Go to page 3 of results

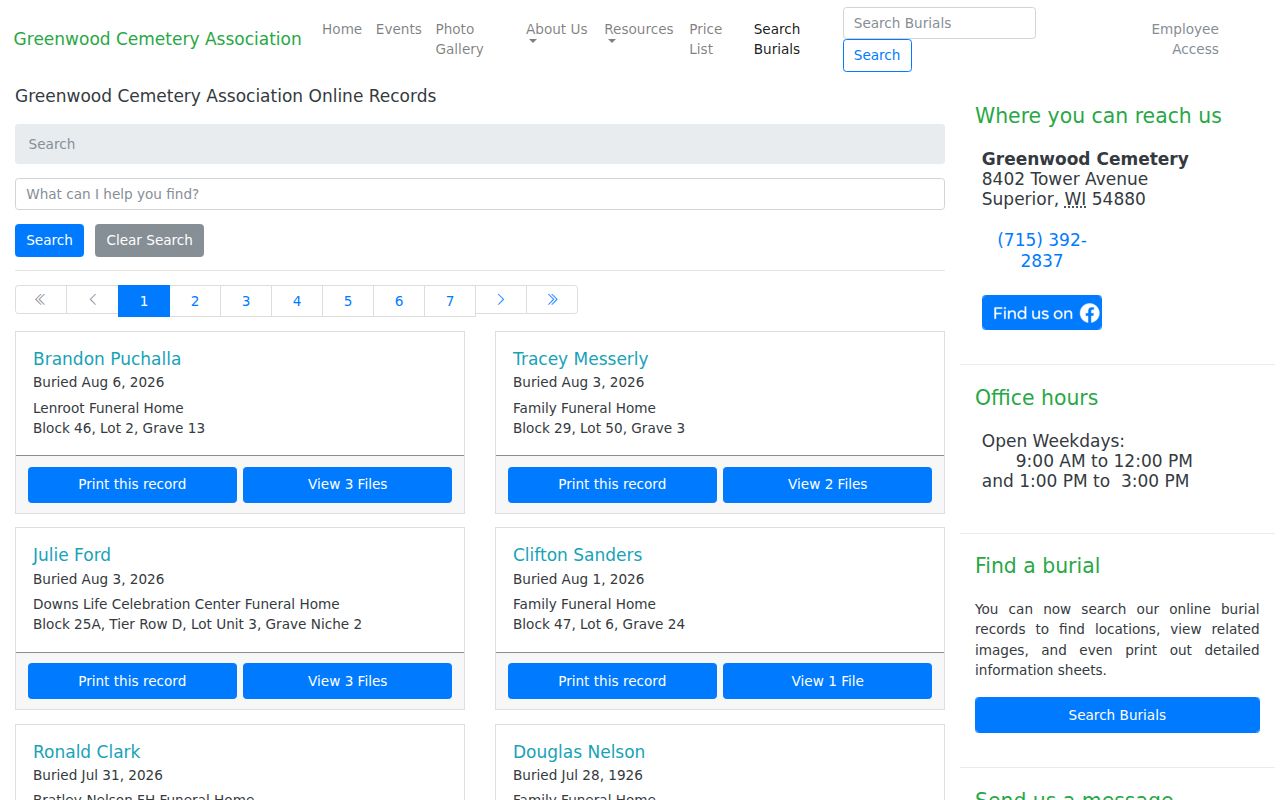(246, 301)
